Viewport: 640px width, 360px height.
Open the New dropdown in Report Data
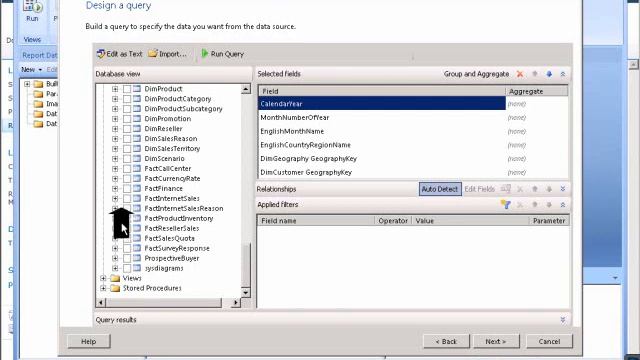pyautogui.click(x=32, y=70)
